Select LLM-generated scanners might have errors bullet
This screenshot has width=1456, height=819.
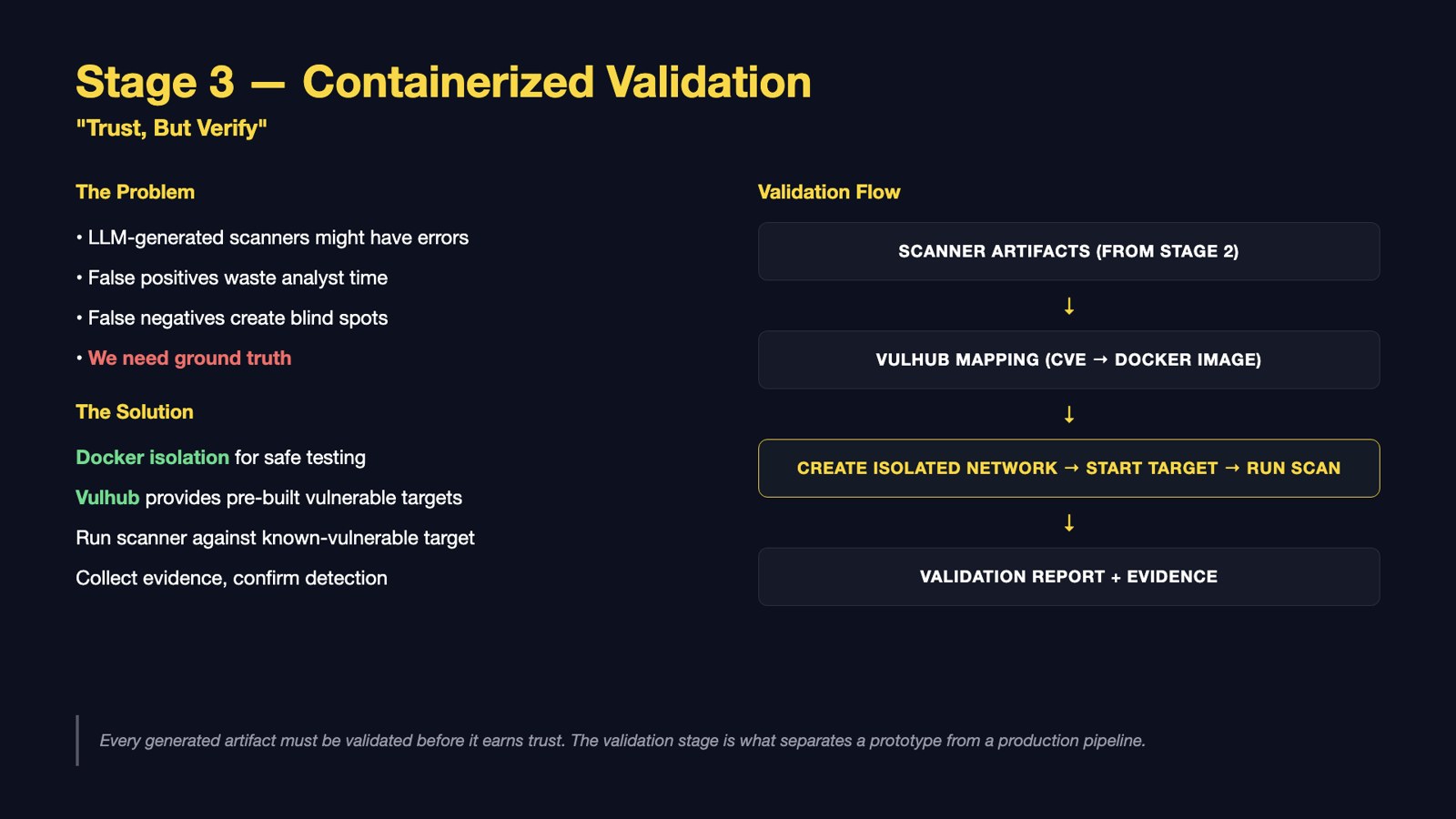pyautogui.click(x=272, y=238)
